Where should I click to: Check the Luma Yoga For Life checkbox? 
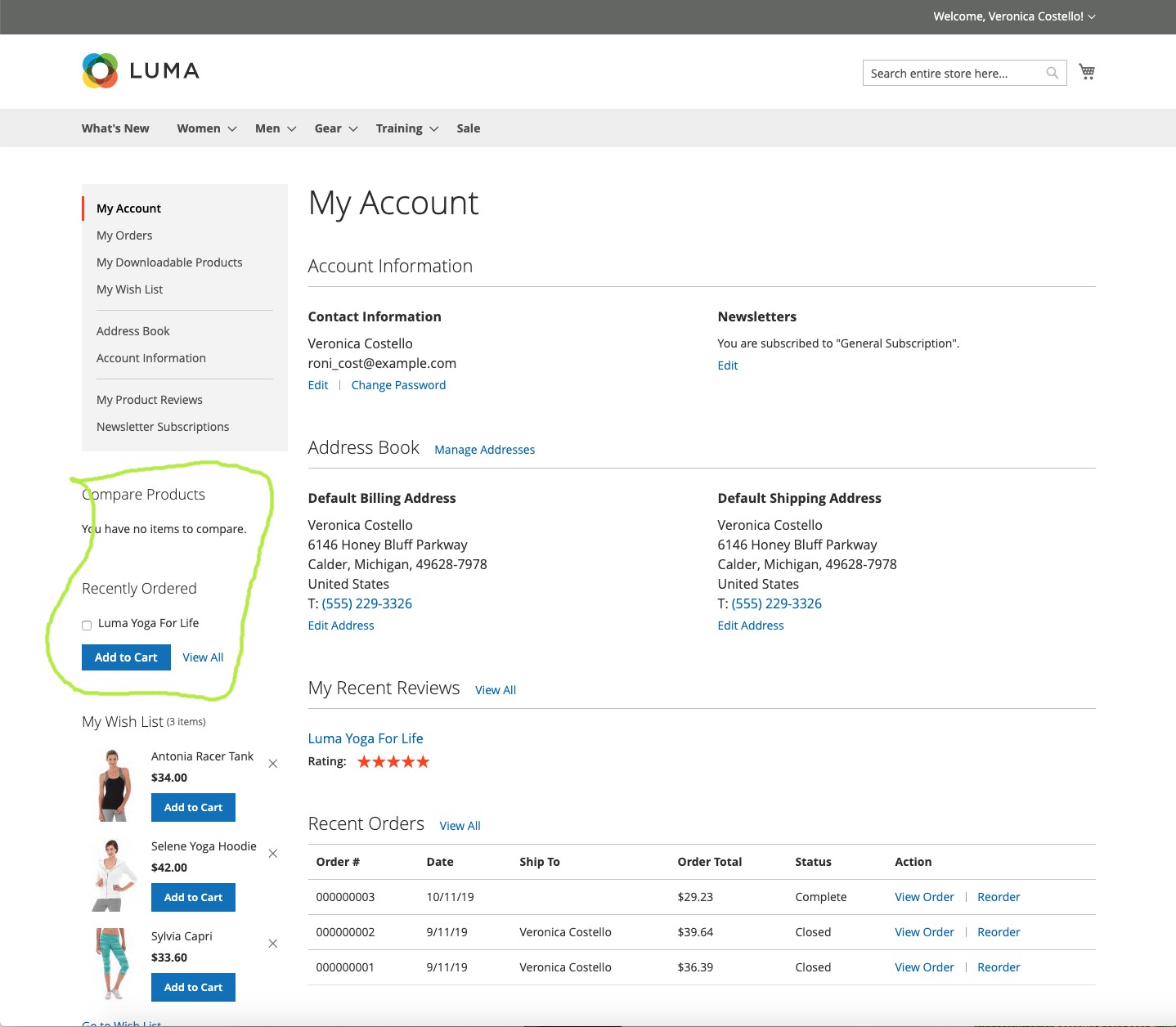pos(87,626)
